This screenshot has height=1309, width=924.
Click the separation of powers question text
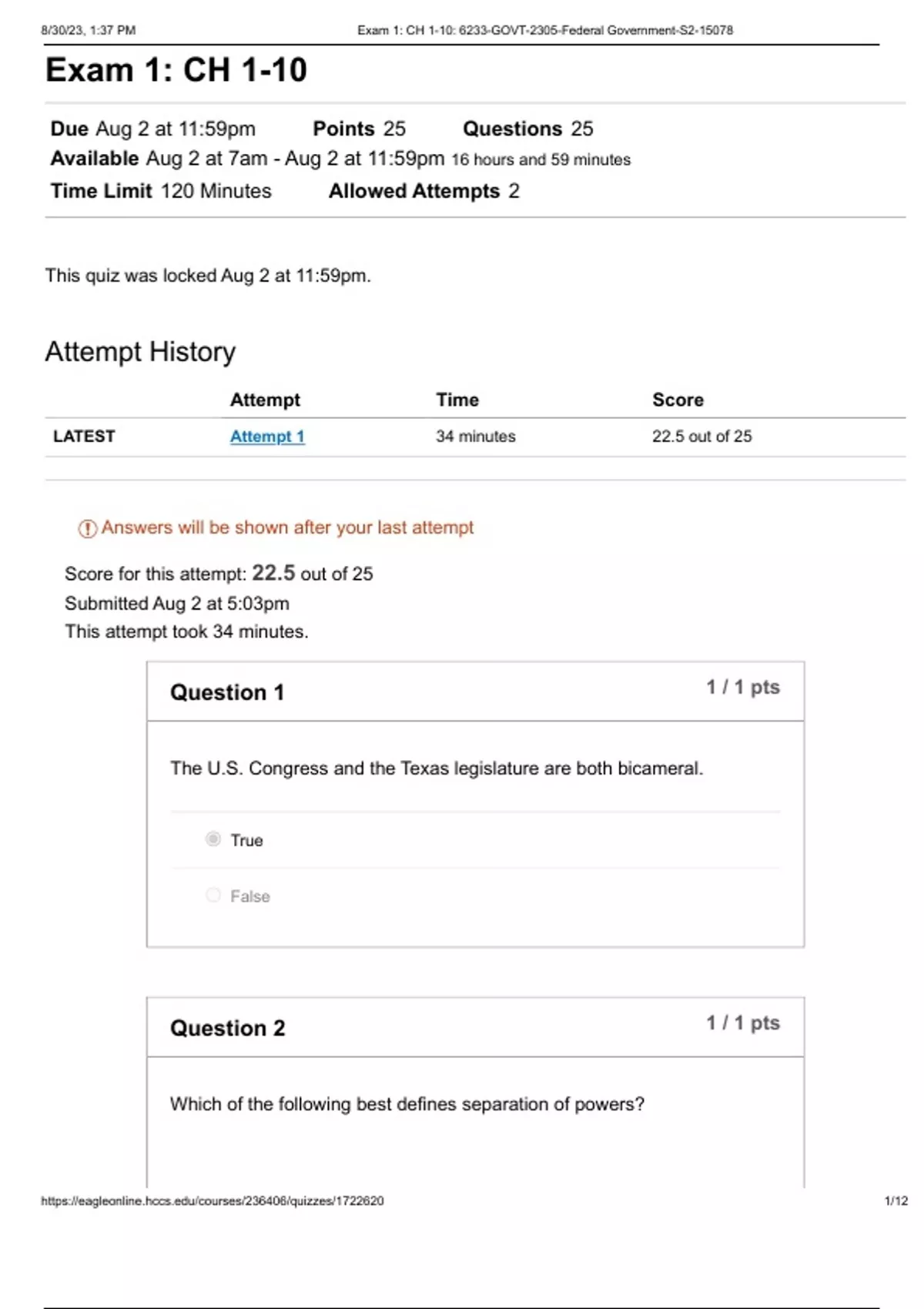(x=407, y=1104)
